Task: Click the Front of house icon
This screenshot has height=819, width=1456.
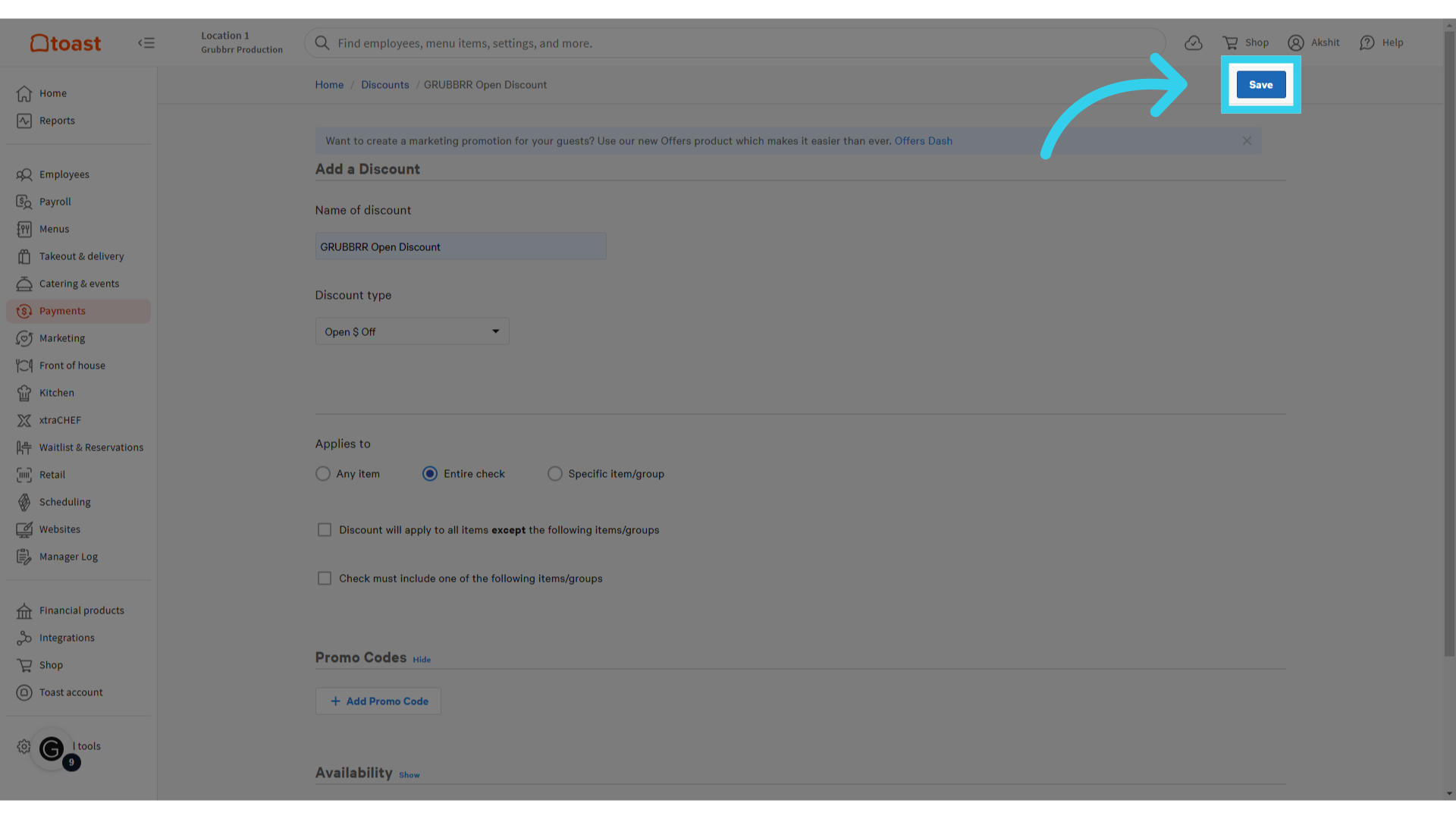Action: [x=24, y=366]
